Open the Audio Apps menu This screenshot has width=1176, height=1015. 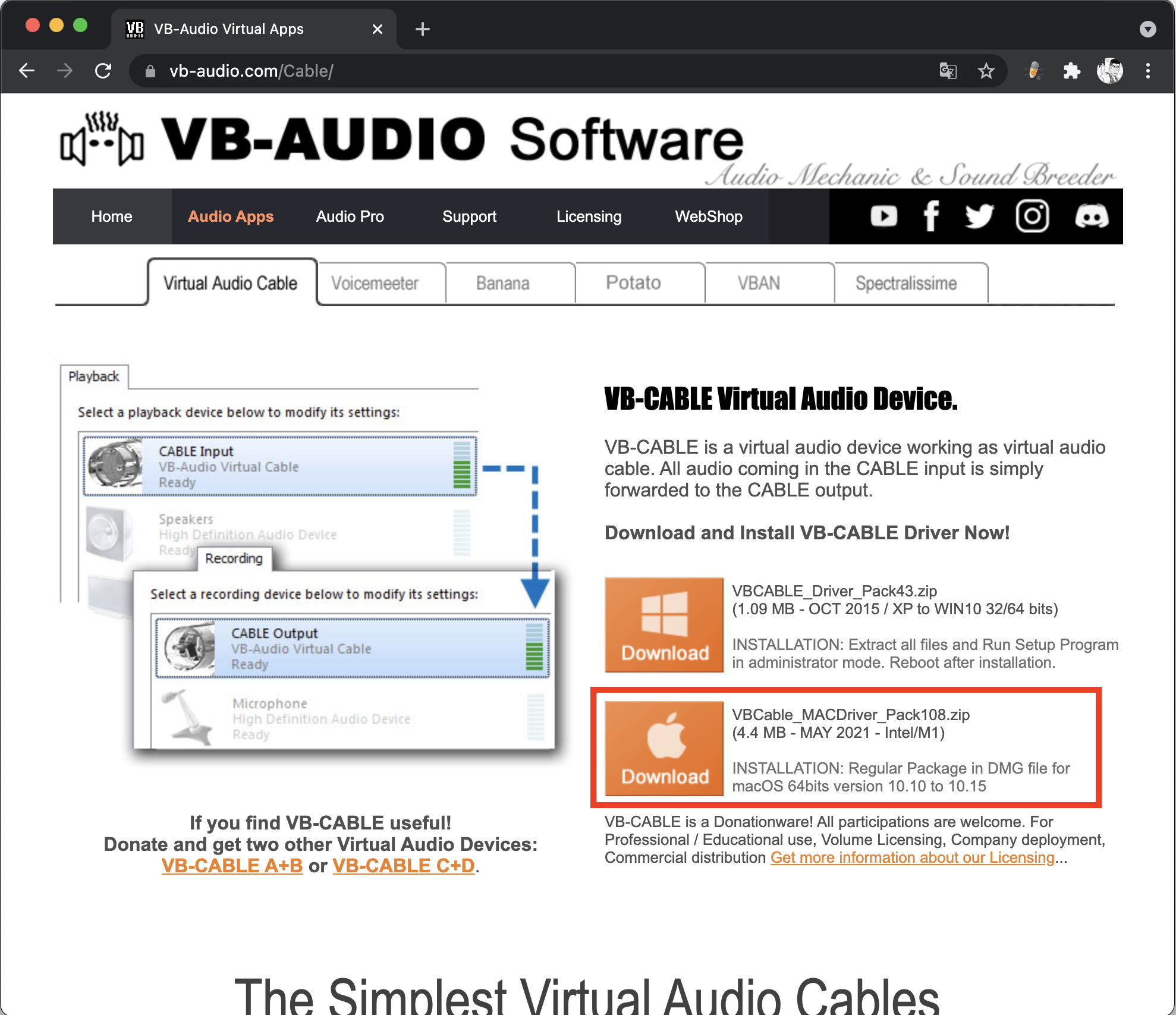tap(231, 216)
